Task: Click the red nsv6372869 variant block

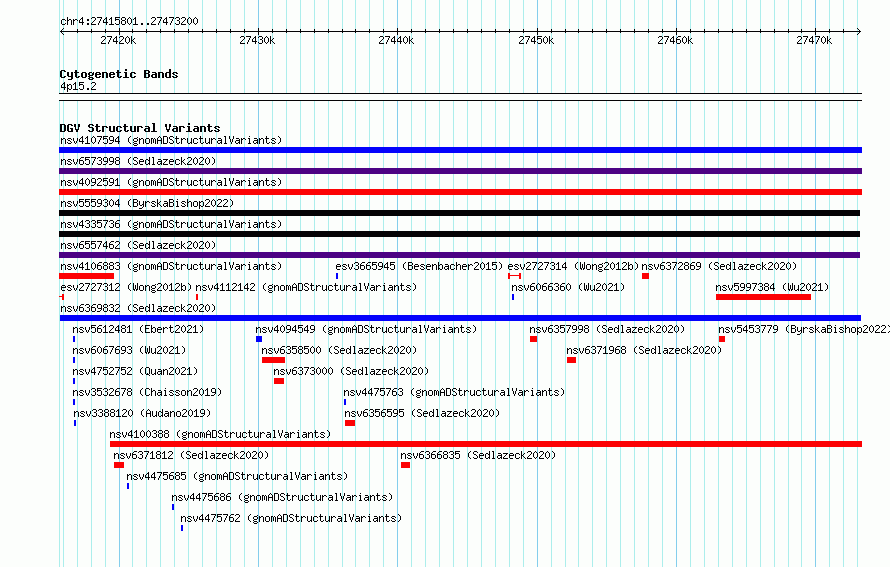Action: (645, 276)
